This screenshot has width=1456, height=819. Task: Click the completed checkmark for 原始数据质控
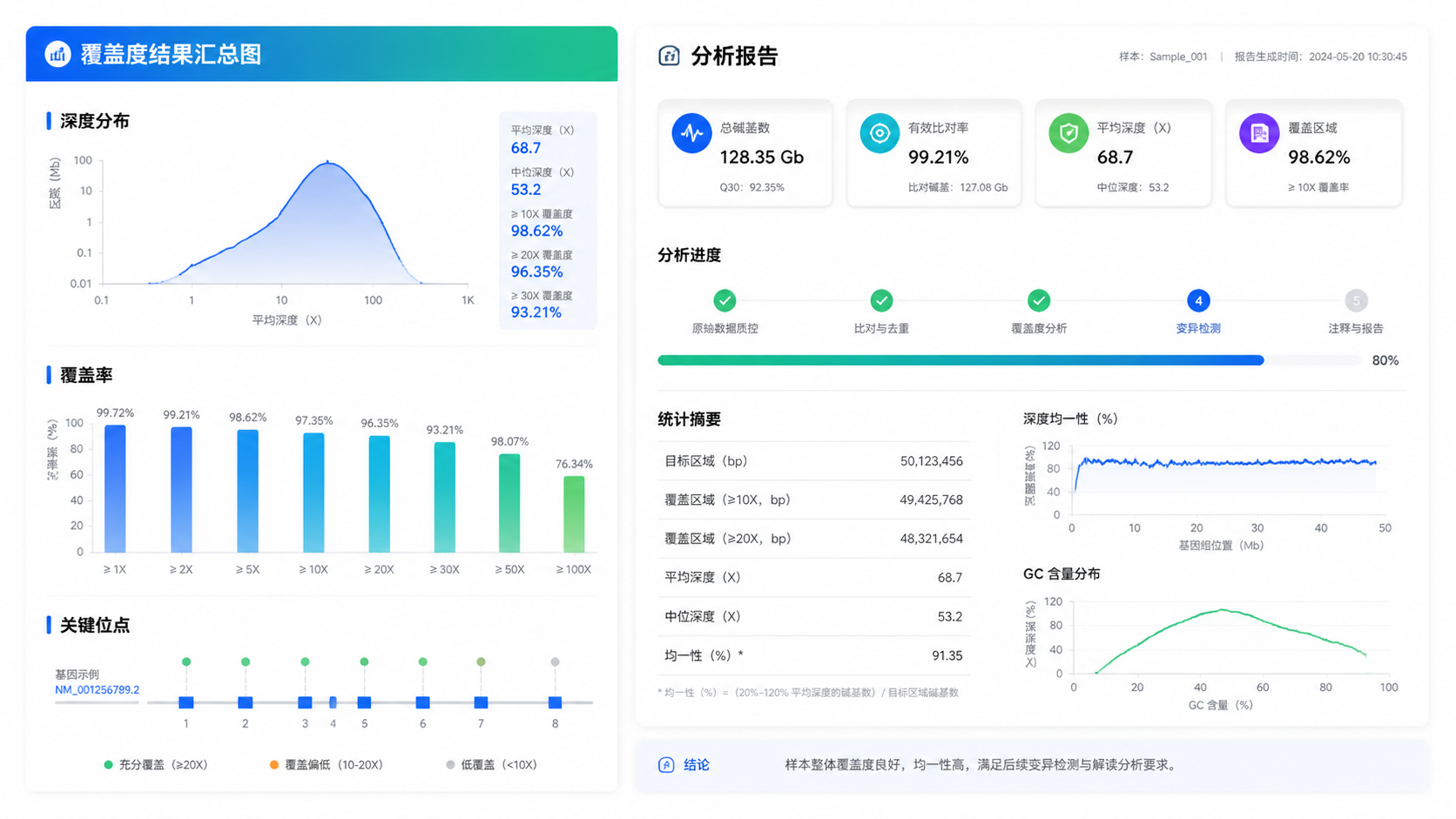(x=725, y=300)
